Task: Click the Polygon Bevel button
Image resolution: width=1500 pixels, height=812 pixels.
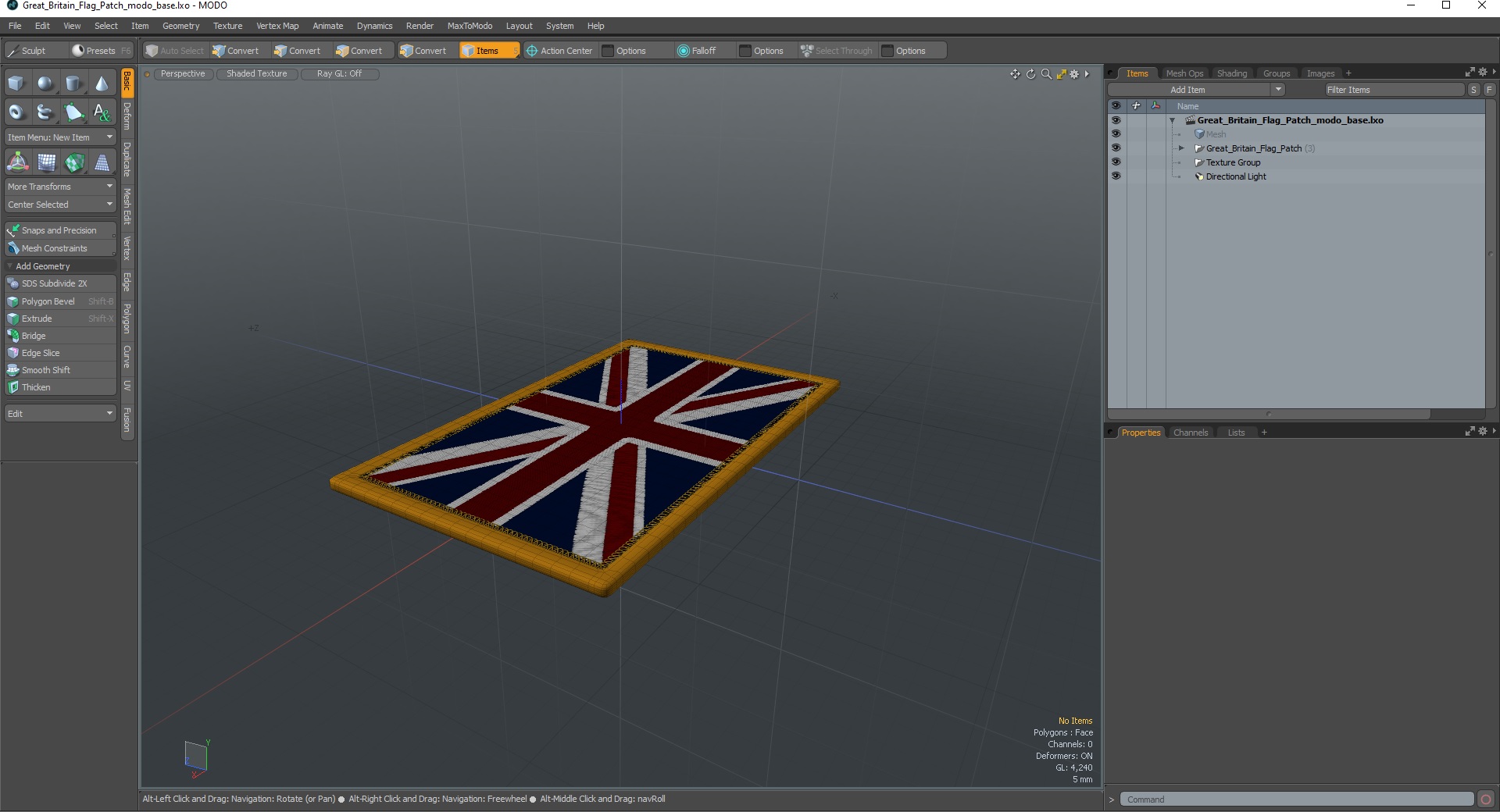Action: click(x=60, y=301)
